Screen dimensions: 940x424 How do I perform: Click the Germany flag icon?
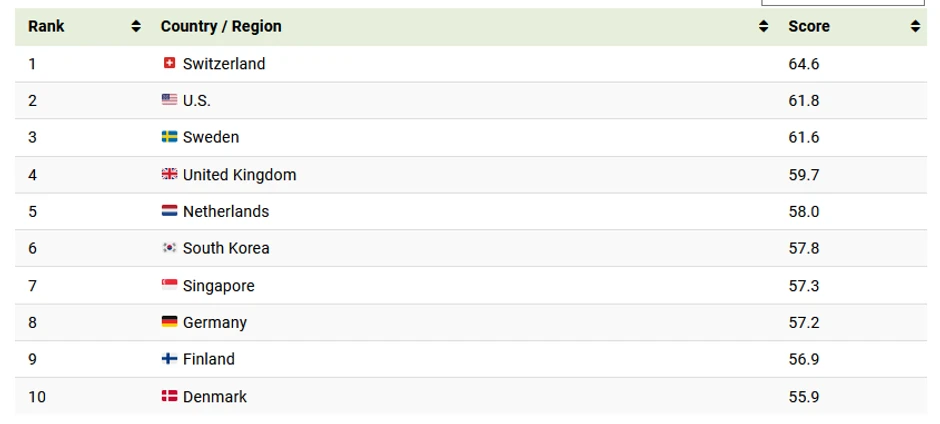click(169, 322)
